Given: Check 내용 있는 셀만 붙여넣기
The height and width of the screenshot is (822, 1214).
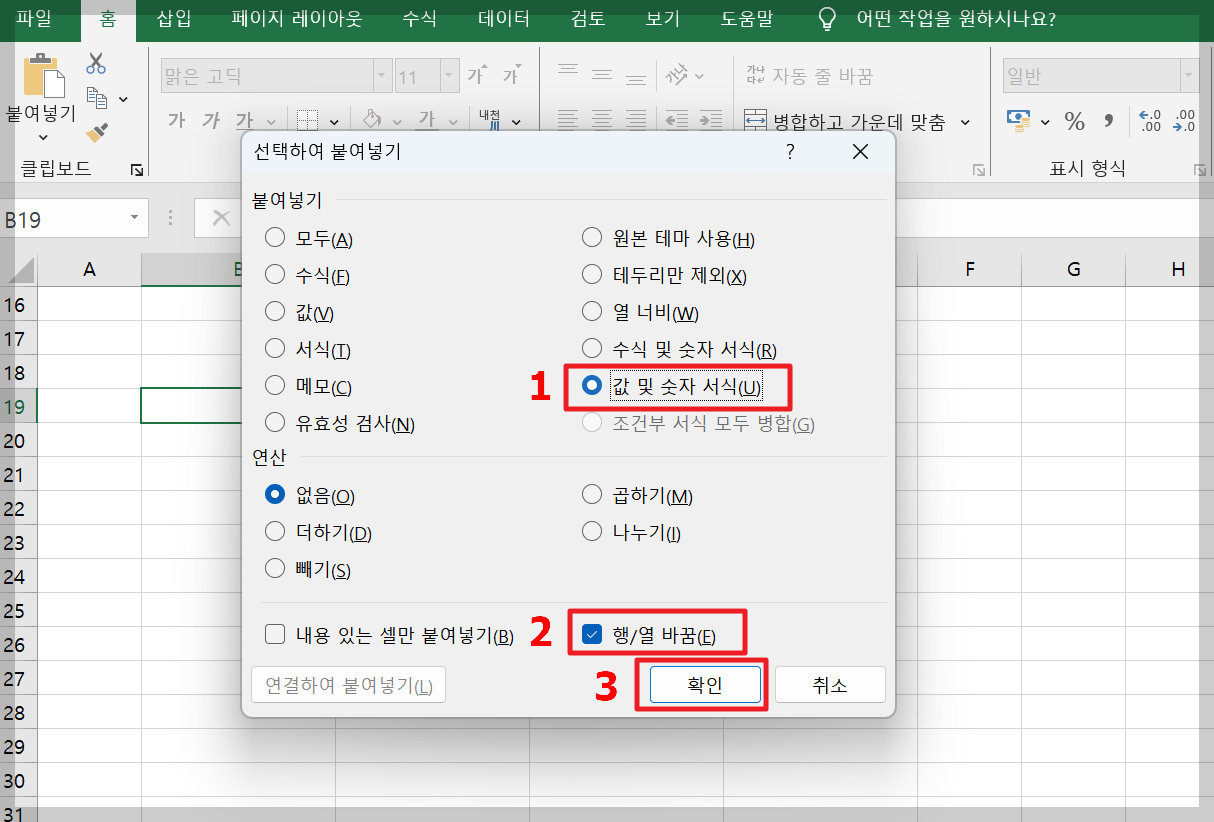Looking at the screenshot, I should [274, 633].
